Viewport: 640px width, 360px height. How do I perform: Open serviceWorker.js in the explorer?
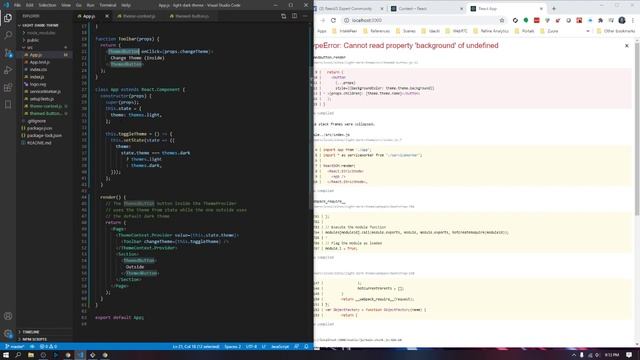point(45,91)
